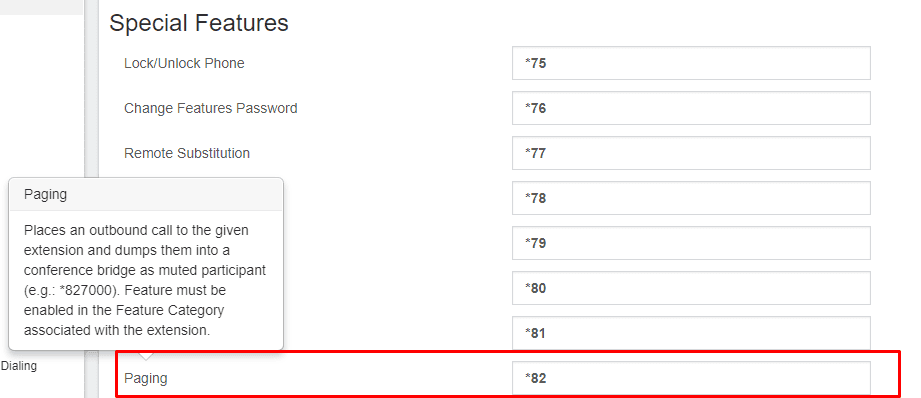Click the Lock/Unlock Phone label
This screenshot has height=398, width=921.
[184, 63]
